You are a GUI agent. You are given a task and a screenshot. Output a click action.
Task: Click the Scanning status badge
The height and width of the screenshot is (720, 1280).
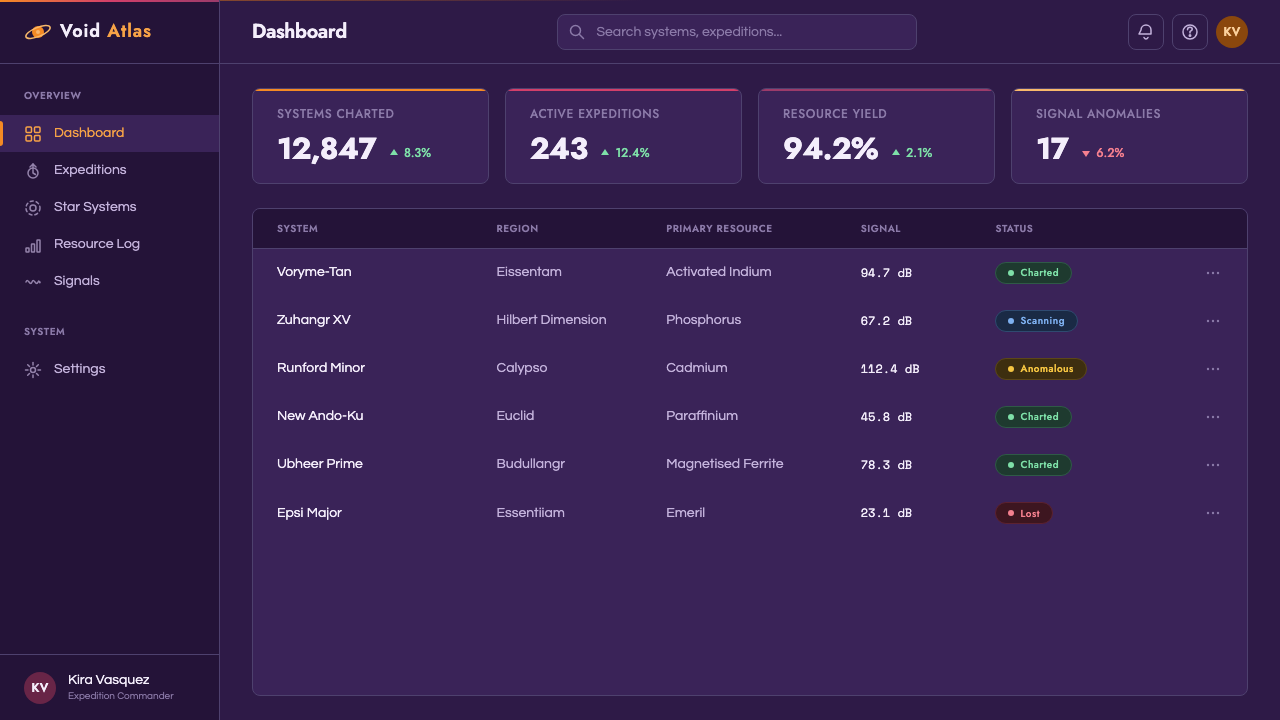[x=1036, y=321]
